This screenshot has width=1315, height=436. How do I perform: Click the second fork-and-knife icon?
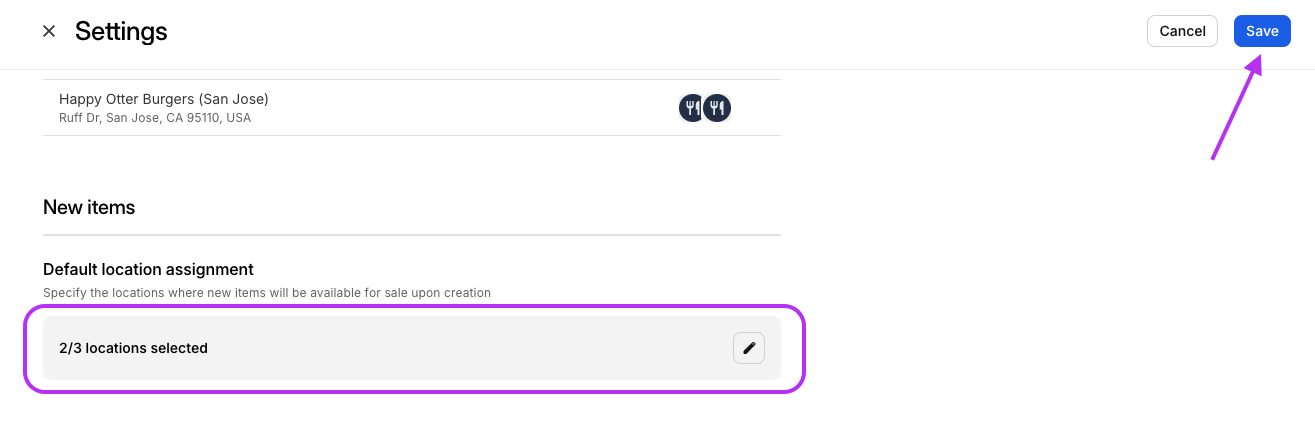click(717, 108)
